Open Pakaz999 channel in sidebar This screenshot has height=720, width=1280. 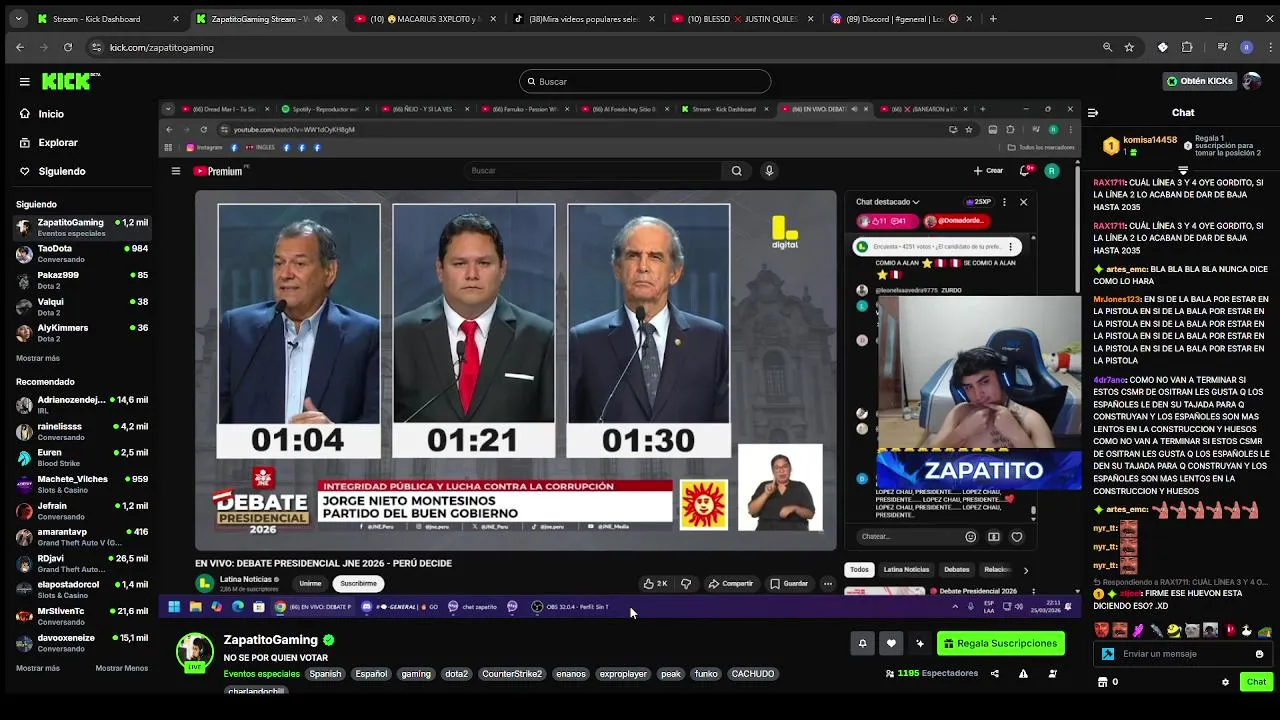[x=82, y=280]
